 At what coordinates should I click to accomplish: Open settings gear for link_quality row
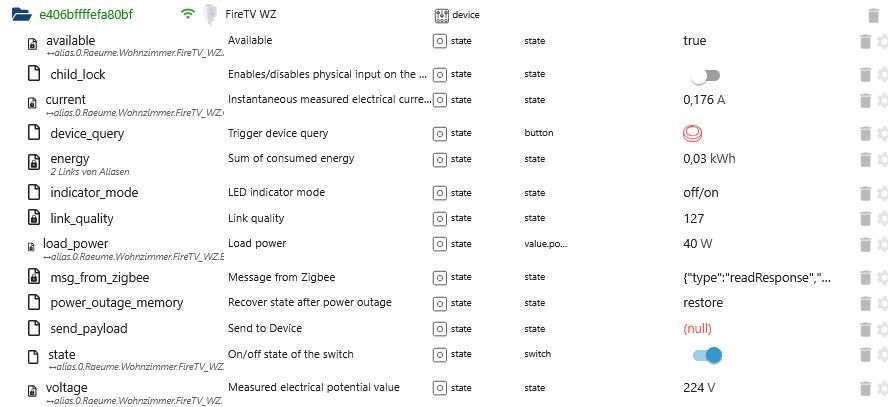click(x=882, y=219)
